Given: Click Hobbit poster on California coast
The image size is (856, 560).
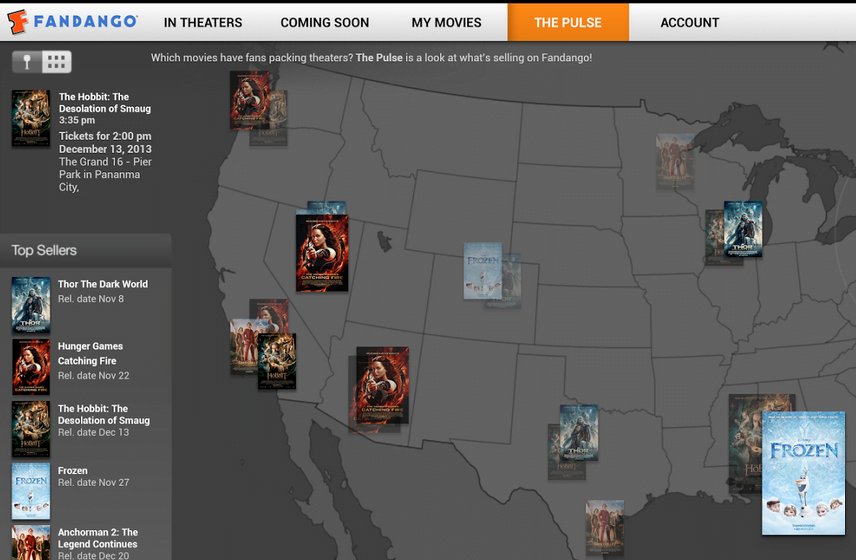Looking at the screenshot, I should [x=277, y=361].
